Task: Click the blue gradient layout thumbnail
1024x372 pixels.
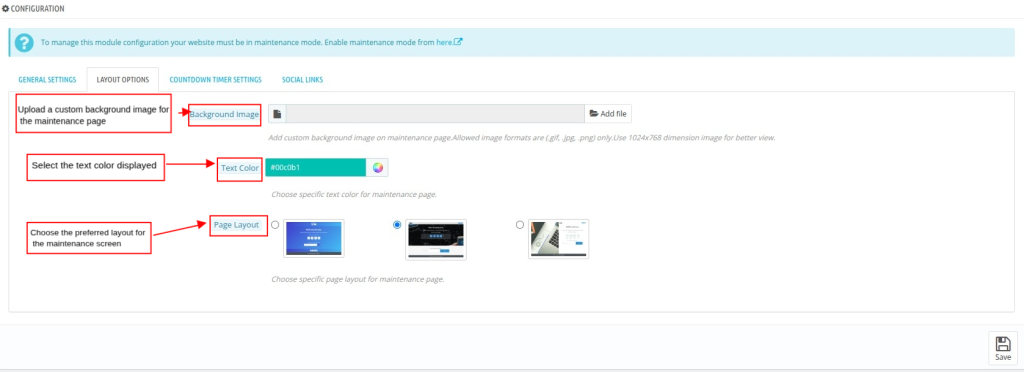Action: click(313, 239)
